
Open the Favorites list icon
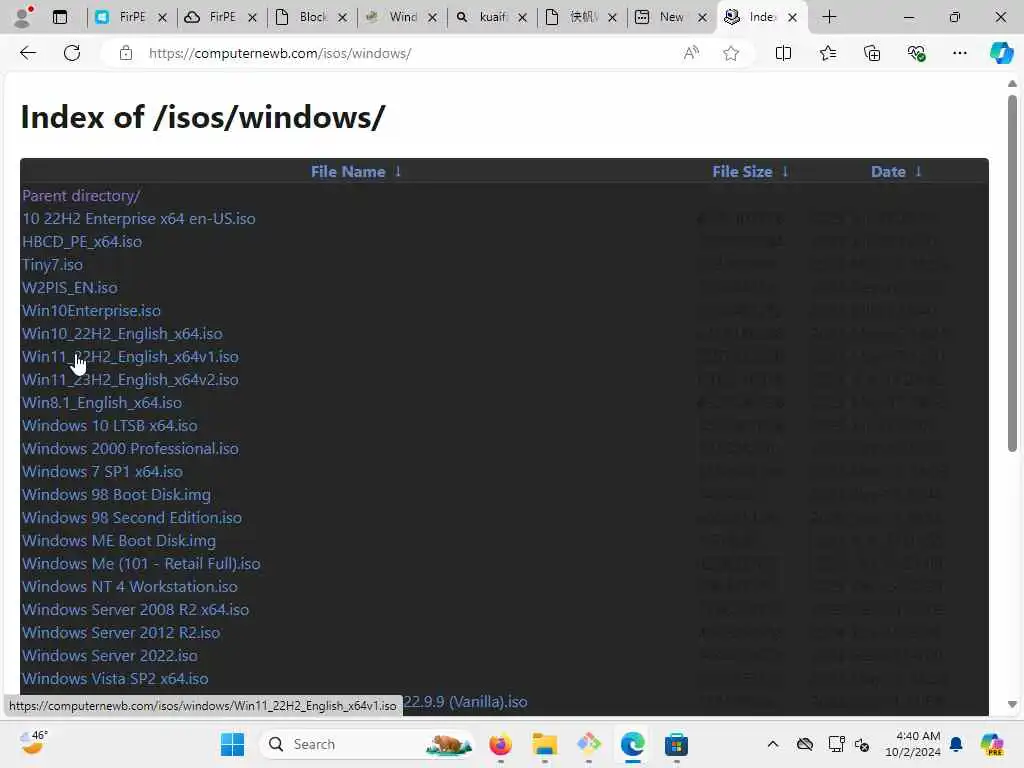[x=827, y=53]
